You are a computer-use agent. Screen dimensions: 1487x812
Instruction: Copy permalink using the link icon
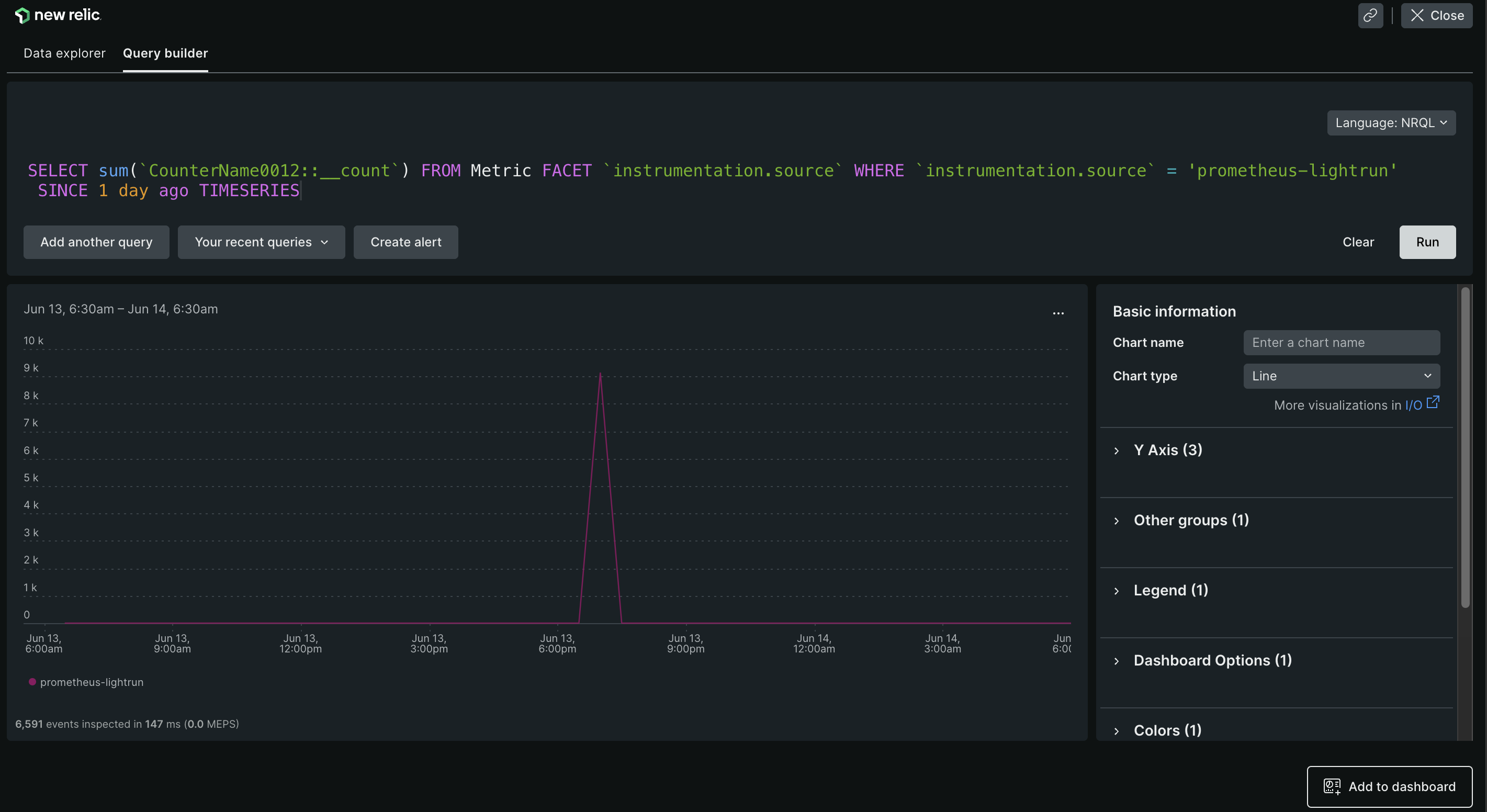(1370, 16)
